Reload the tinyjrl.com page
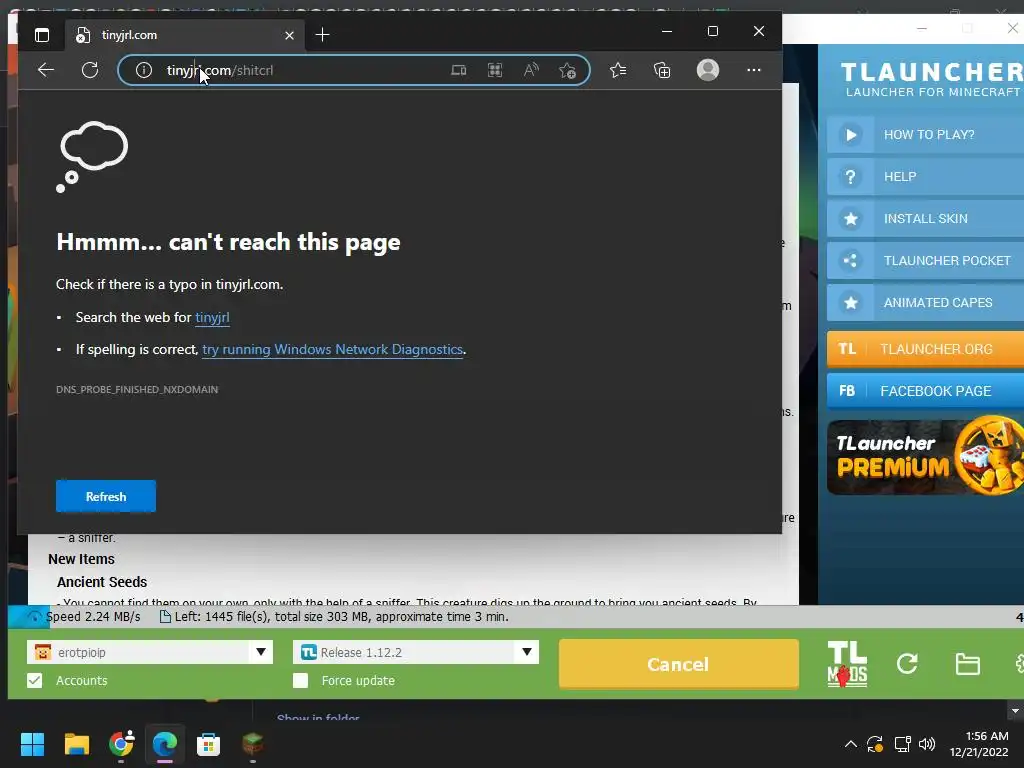This screenshot has width=1024, height=768. (90, 70)
